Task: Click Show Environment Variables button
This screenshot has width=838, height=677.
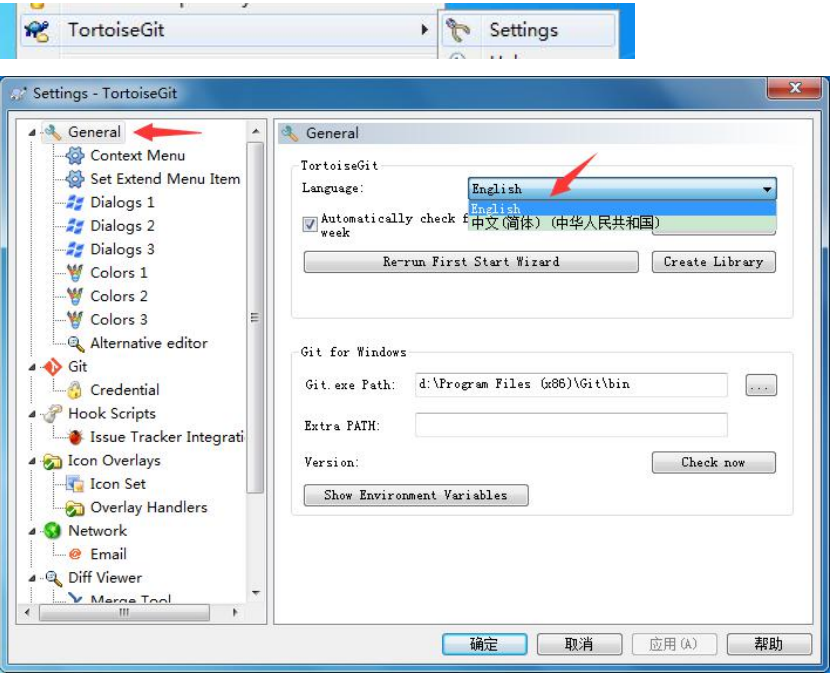Action: pyautogui.click(x=416, y=495)
